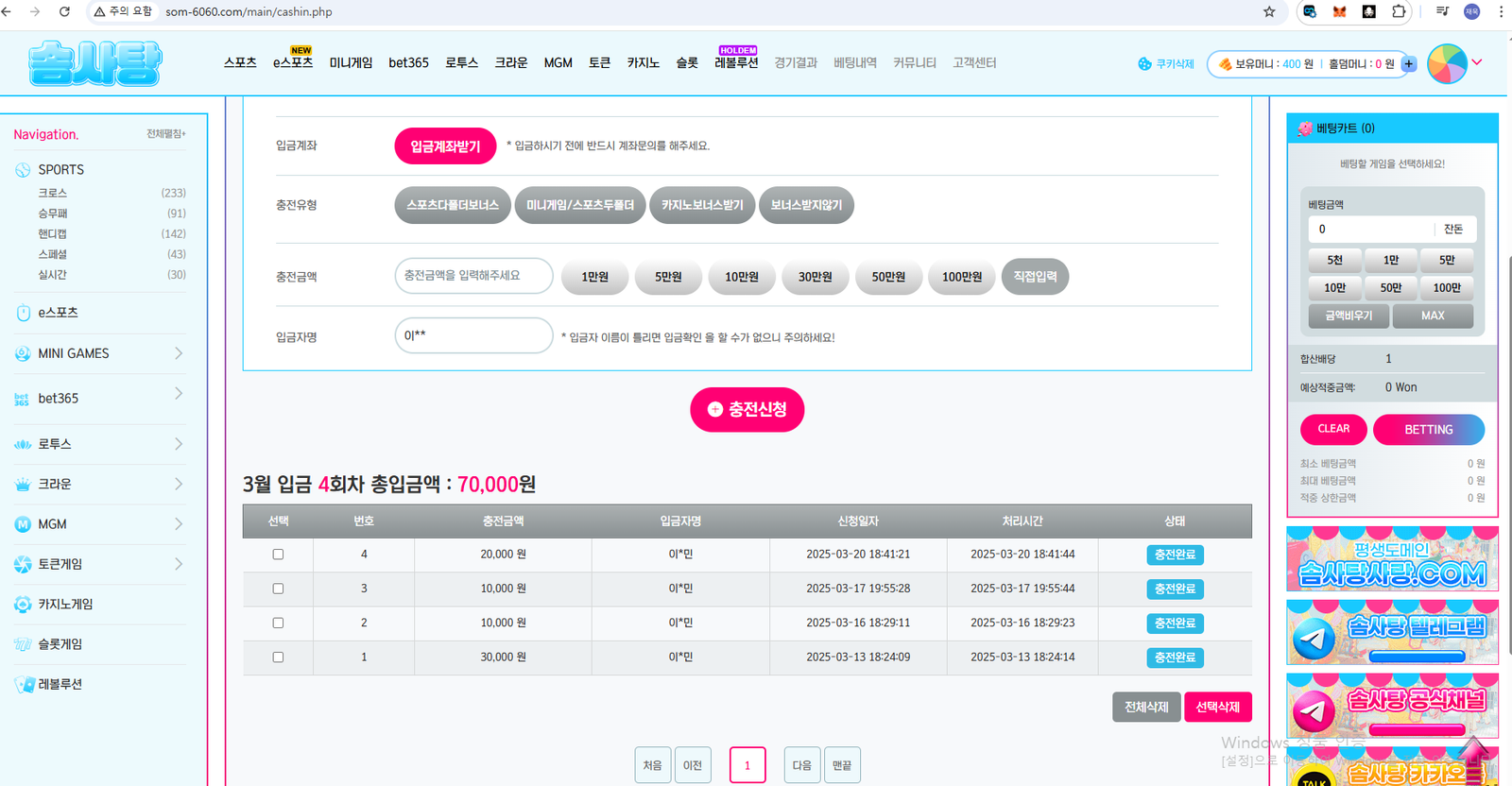Reload the page using browser refresh icon
The width and height of the screenshot is (1512, 786).
[64, 12]
